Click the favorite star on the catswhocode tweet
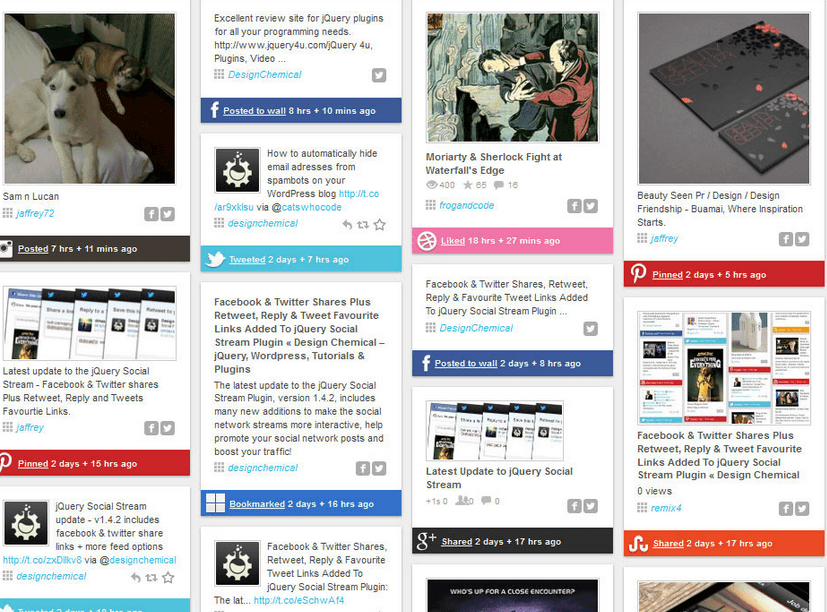 [380, 225]
